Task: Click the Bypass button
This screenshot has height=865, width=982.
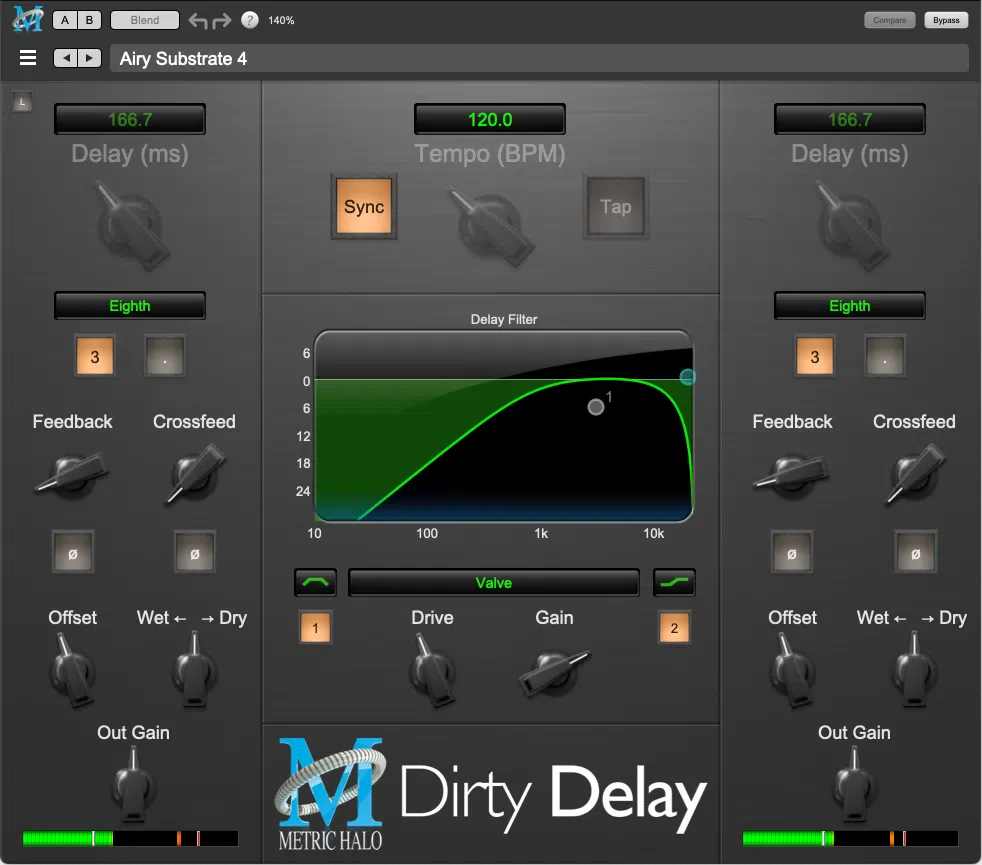Action: [x=946, y=20]
